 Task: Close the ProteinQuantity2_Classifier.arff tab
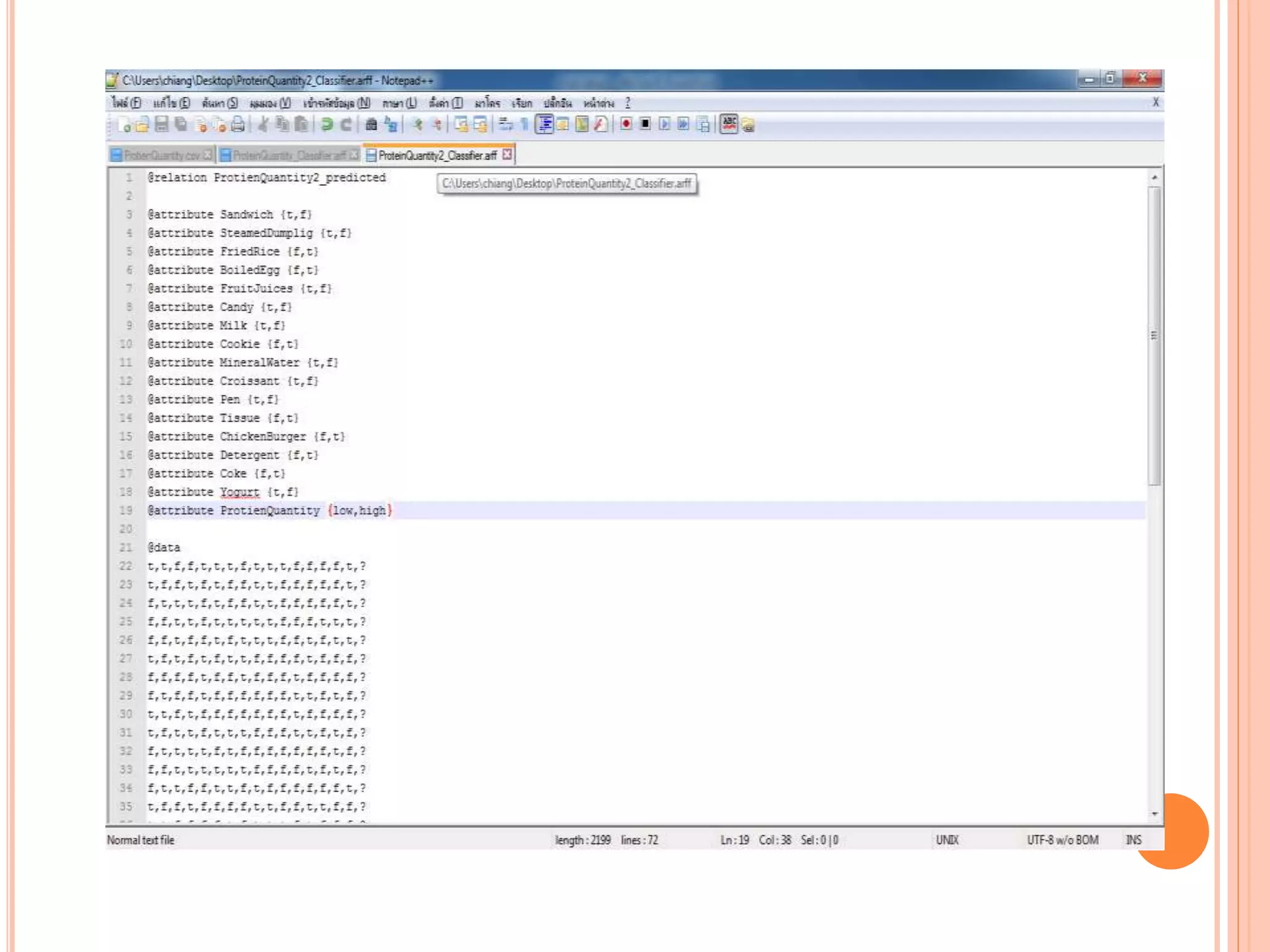(507, 154)
